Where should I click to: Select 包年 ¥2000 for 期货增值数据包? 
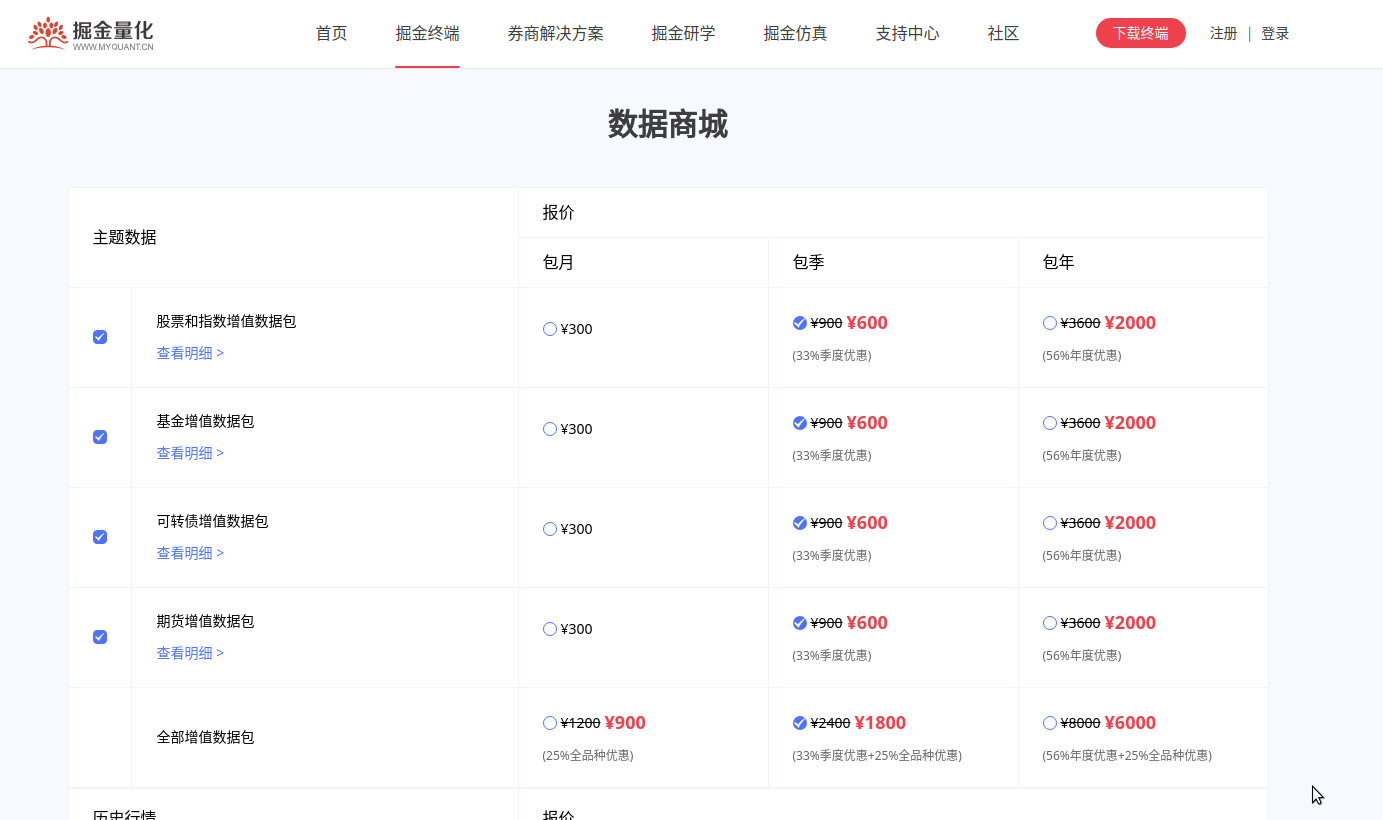pyautogui.click(x=1049, y=622)
